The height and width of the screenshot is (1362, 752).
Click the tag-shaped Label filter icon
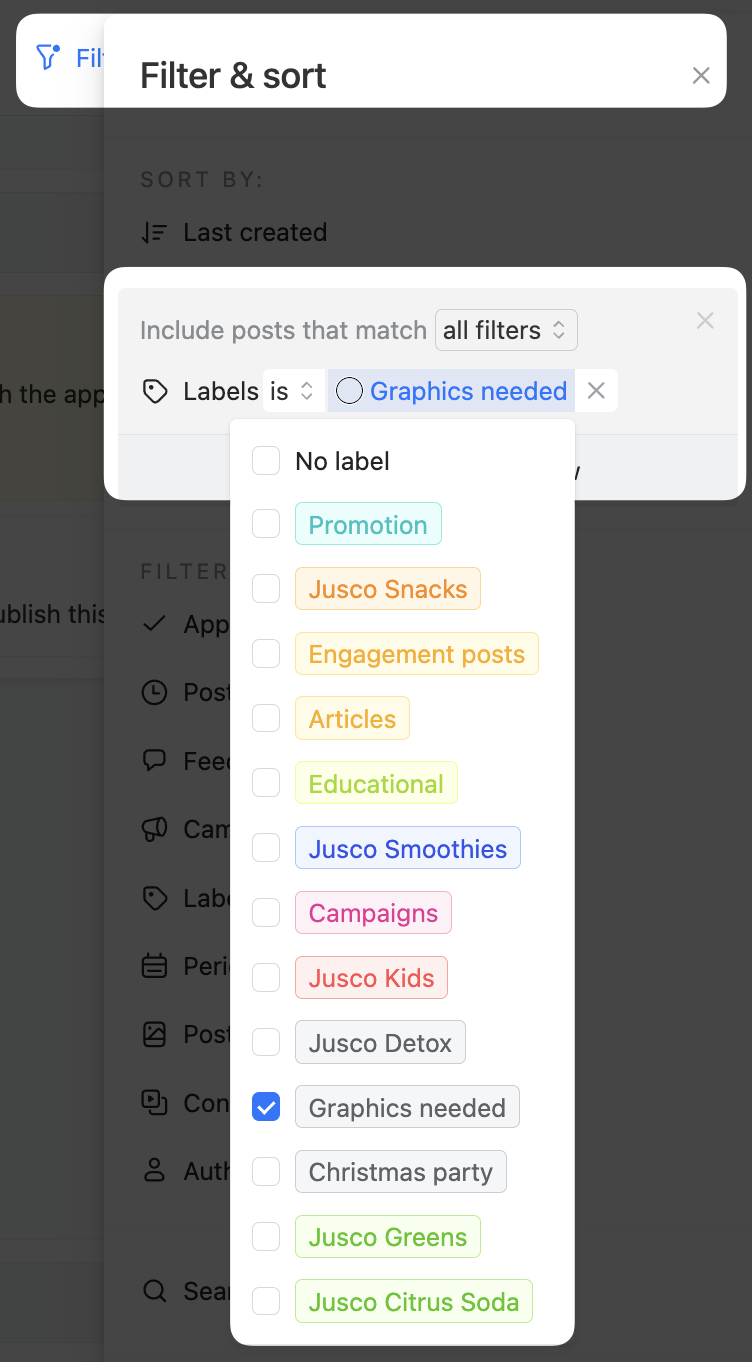[155, 897]
